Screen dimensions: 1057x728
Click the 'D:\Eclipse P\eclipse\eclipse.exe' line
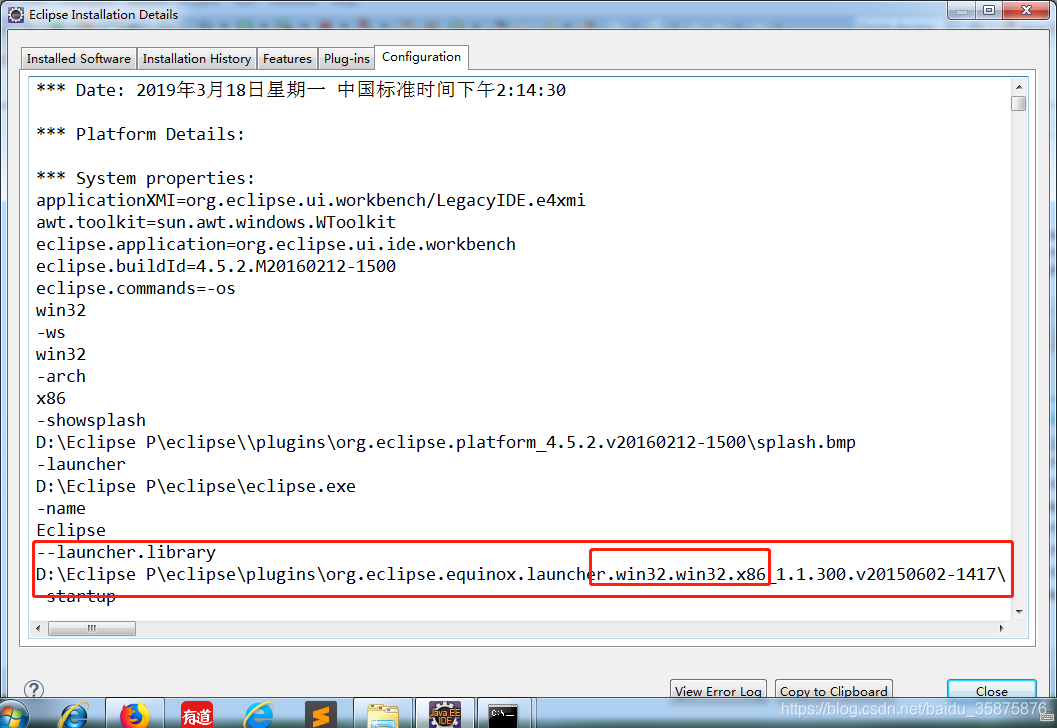click(195, 486)
